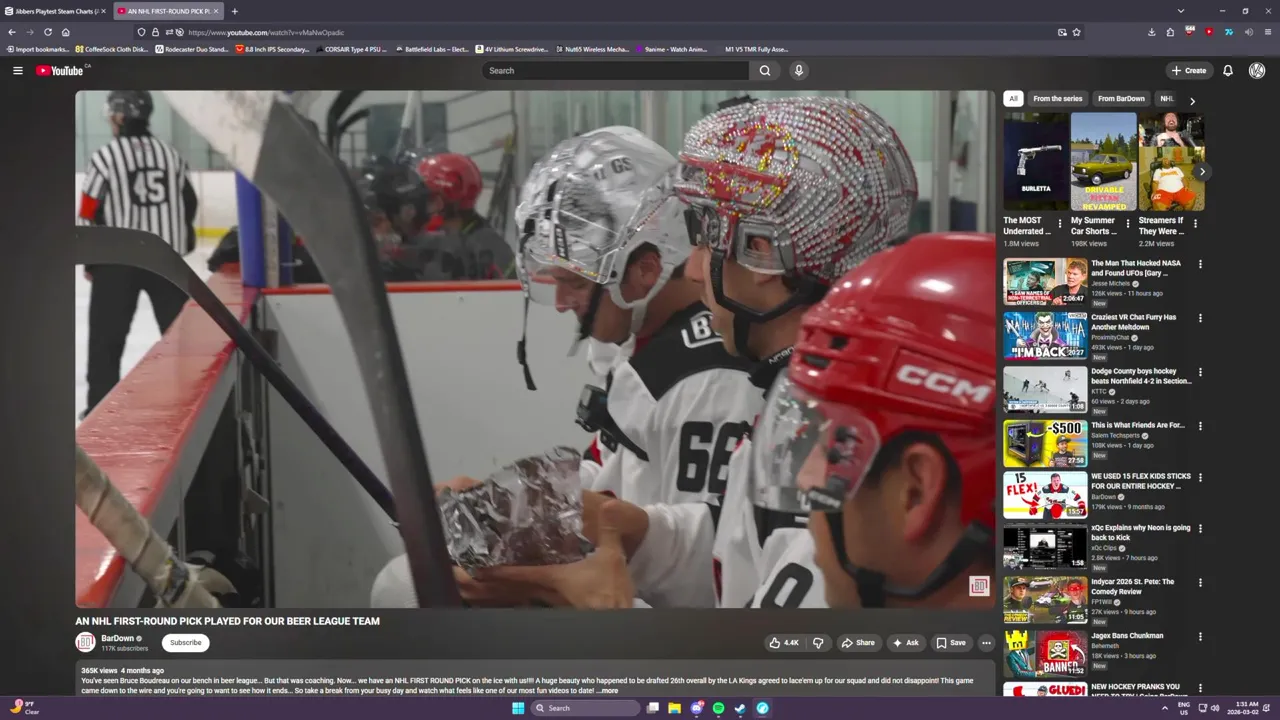
Task: Open the three-dot more actions under video
Action: (986, 643)
